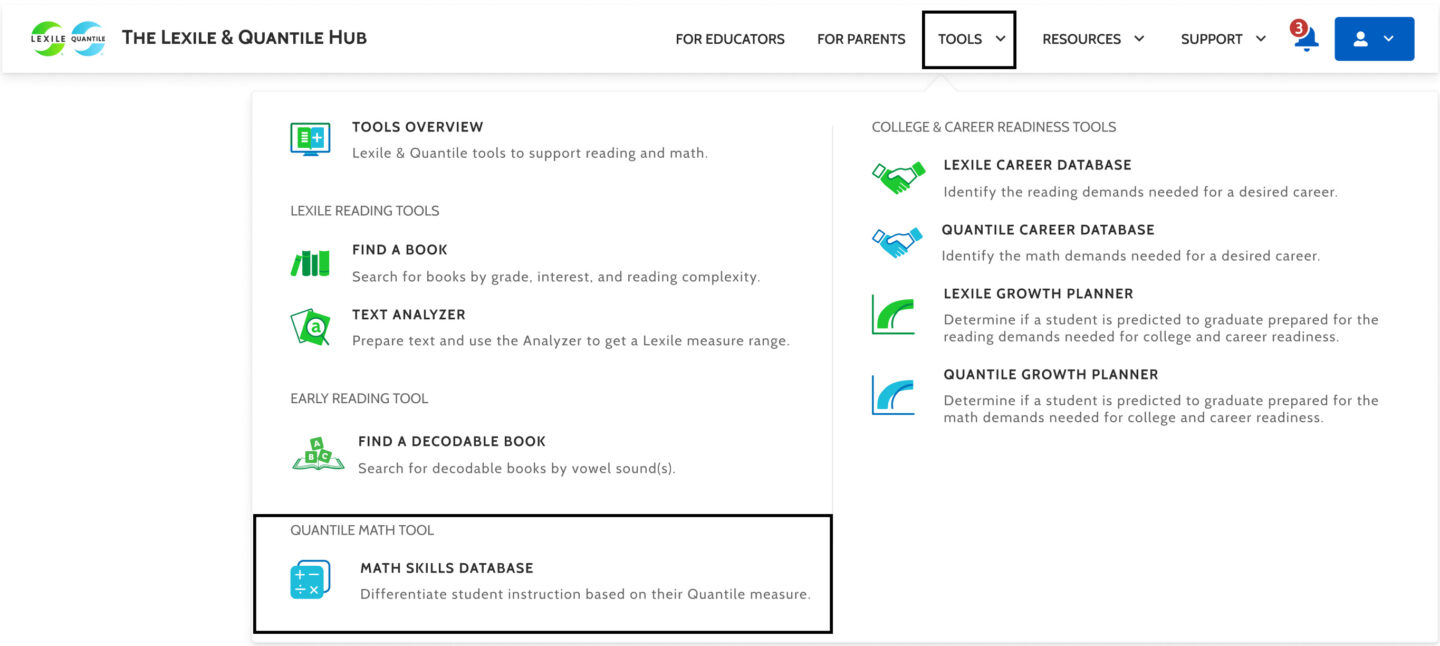Open notifications via the bell icon
Screen dimensions: 1440x646
click(x=1305, y=40)
